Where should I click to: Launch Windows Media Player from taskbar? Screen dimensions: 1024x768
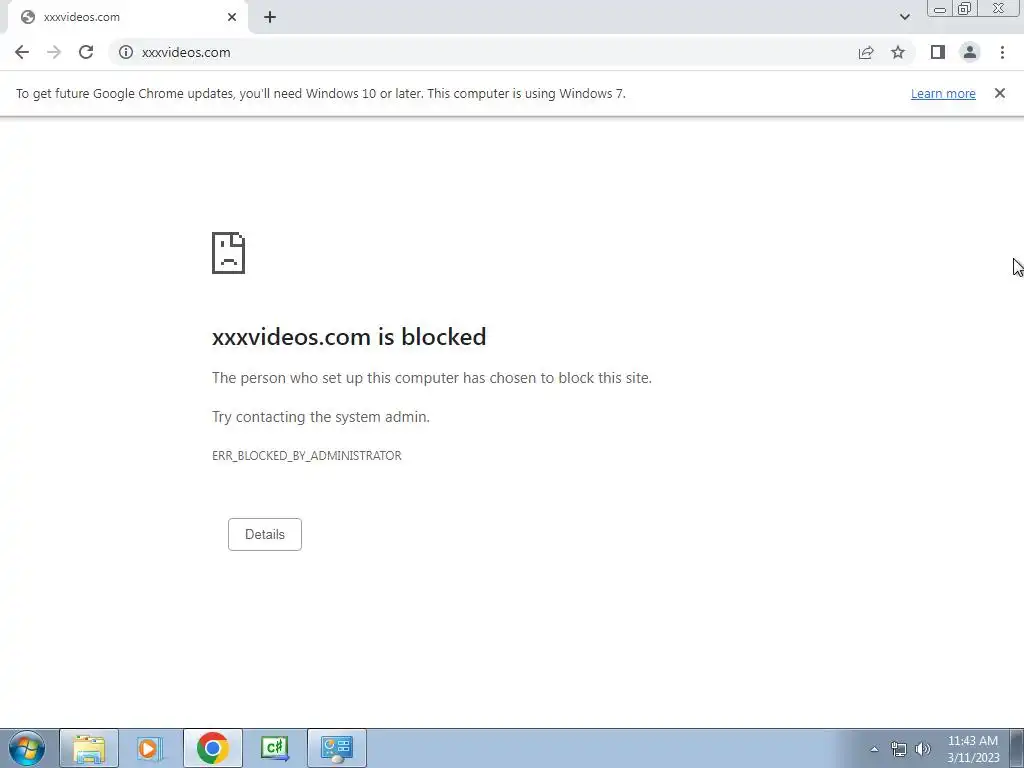[150, 748]
